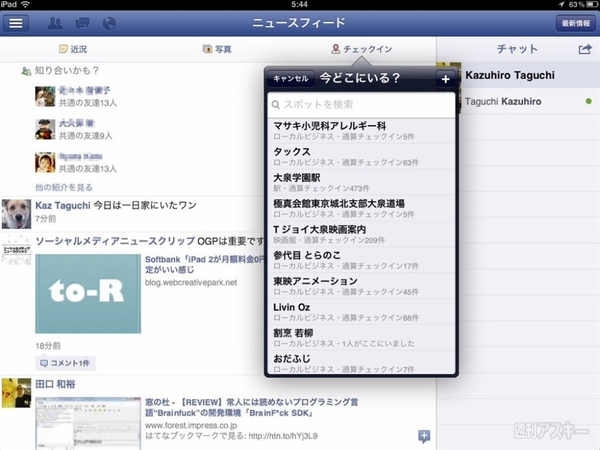Select the 近況 status tab
This screenshot has height=450, width=600.
click(x=73, y=49)
